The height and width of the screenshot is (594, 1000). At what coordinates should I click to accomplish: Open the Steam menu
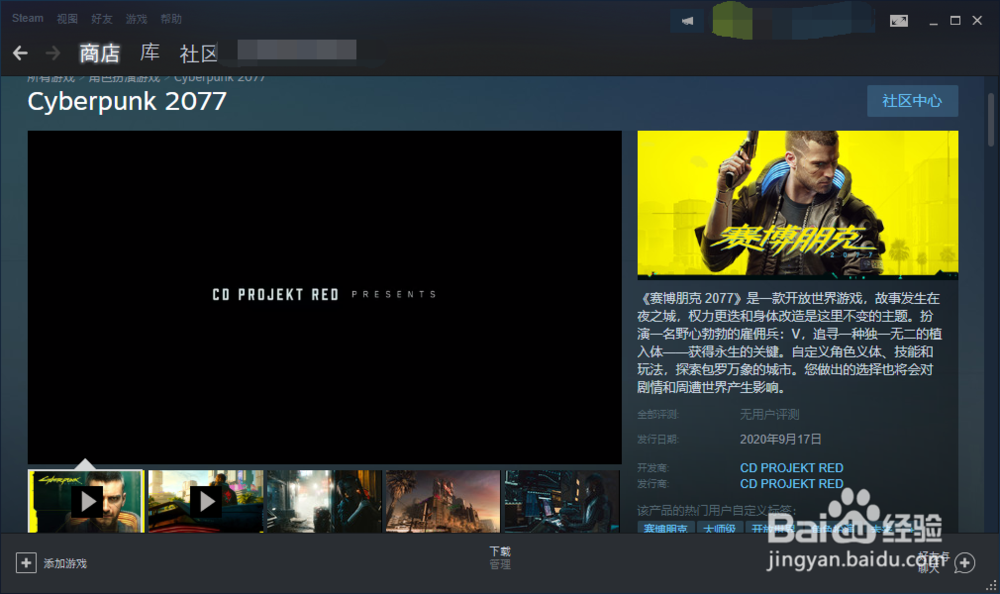pos(27,19)
